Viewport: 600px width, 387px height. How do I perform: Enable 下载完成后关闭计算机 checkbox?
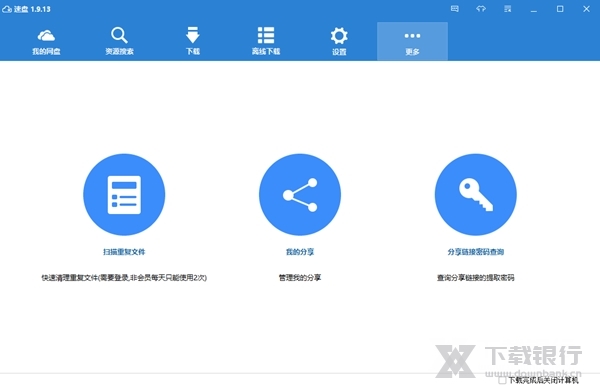[x=502, y=380]
